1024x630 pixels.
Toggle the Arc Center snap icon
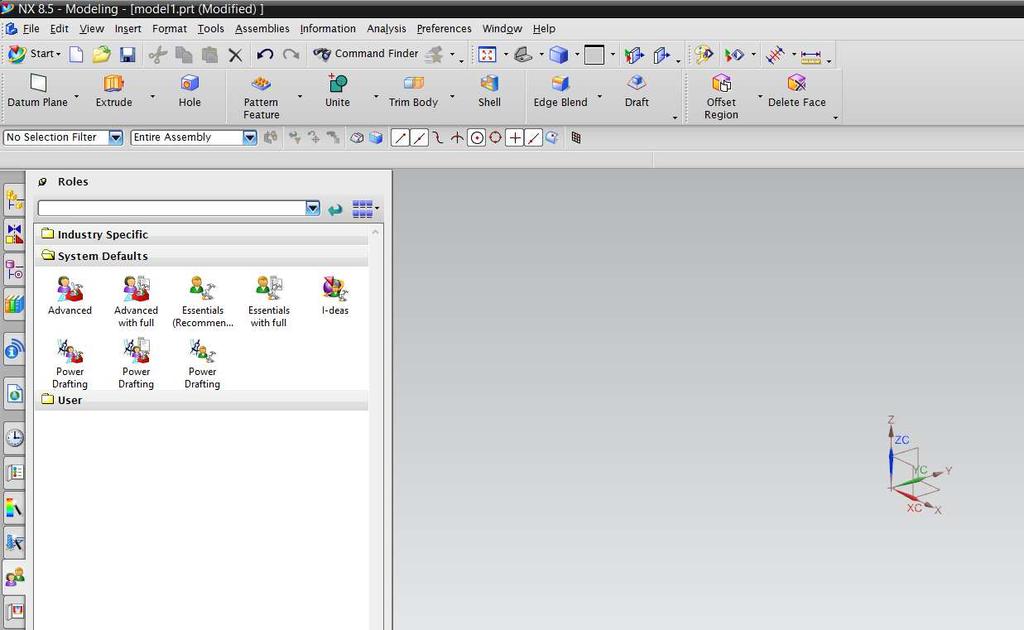pyautogui.click(x=477, y=138)
